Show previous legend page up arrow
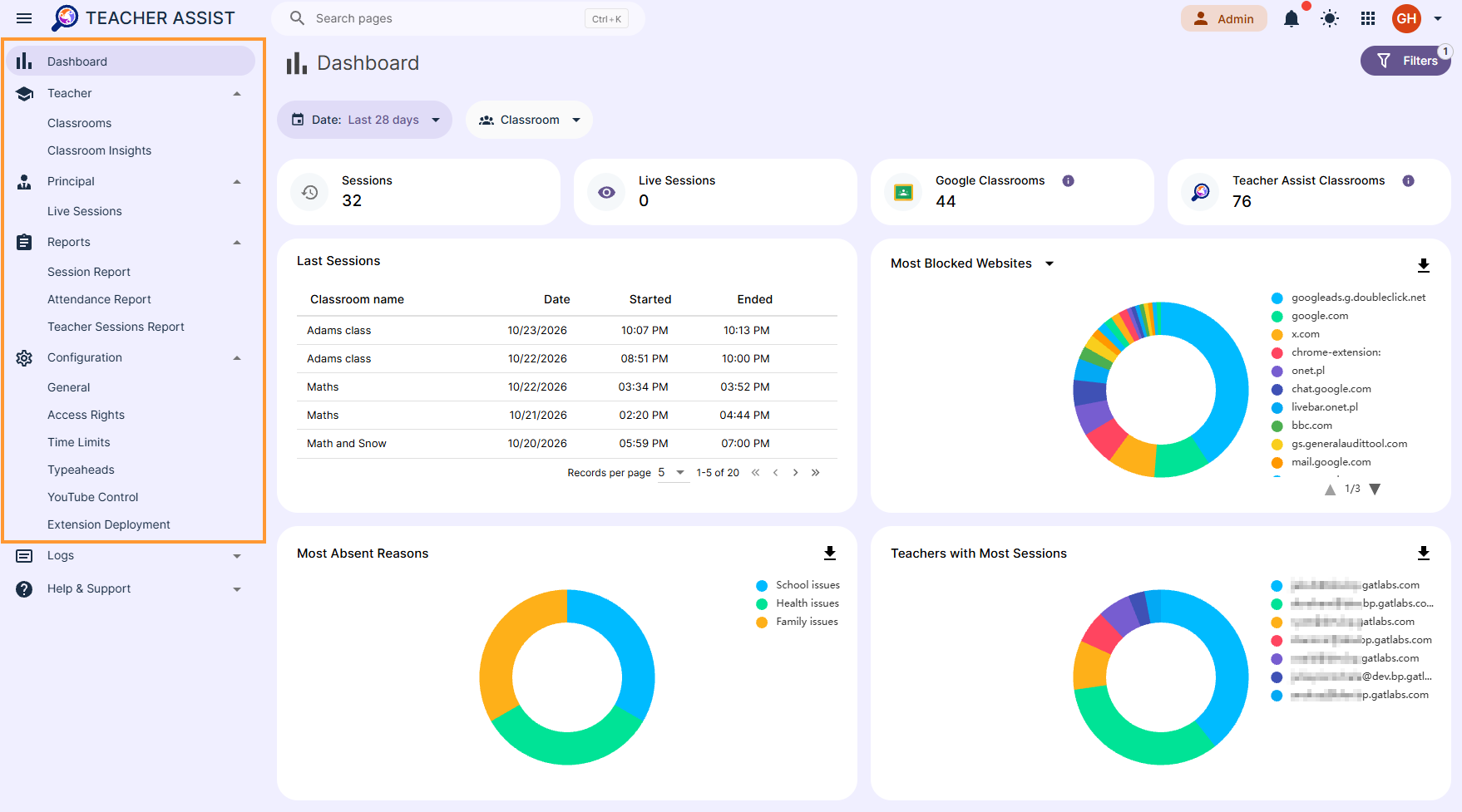The height and width of the screenshot is (812, 1462). coord(1330,490)
